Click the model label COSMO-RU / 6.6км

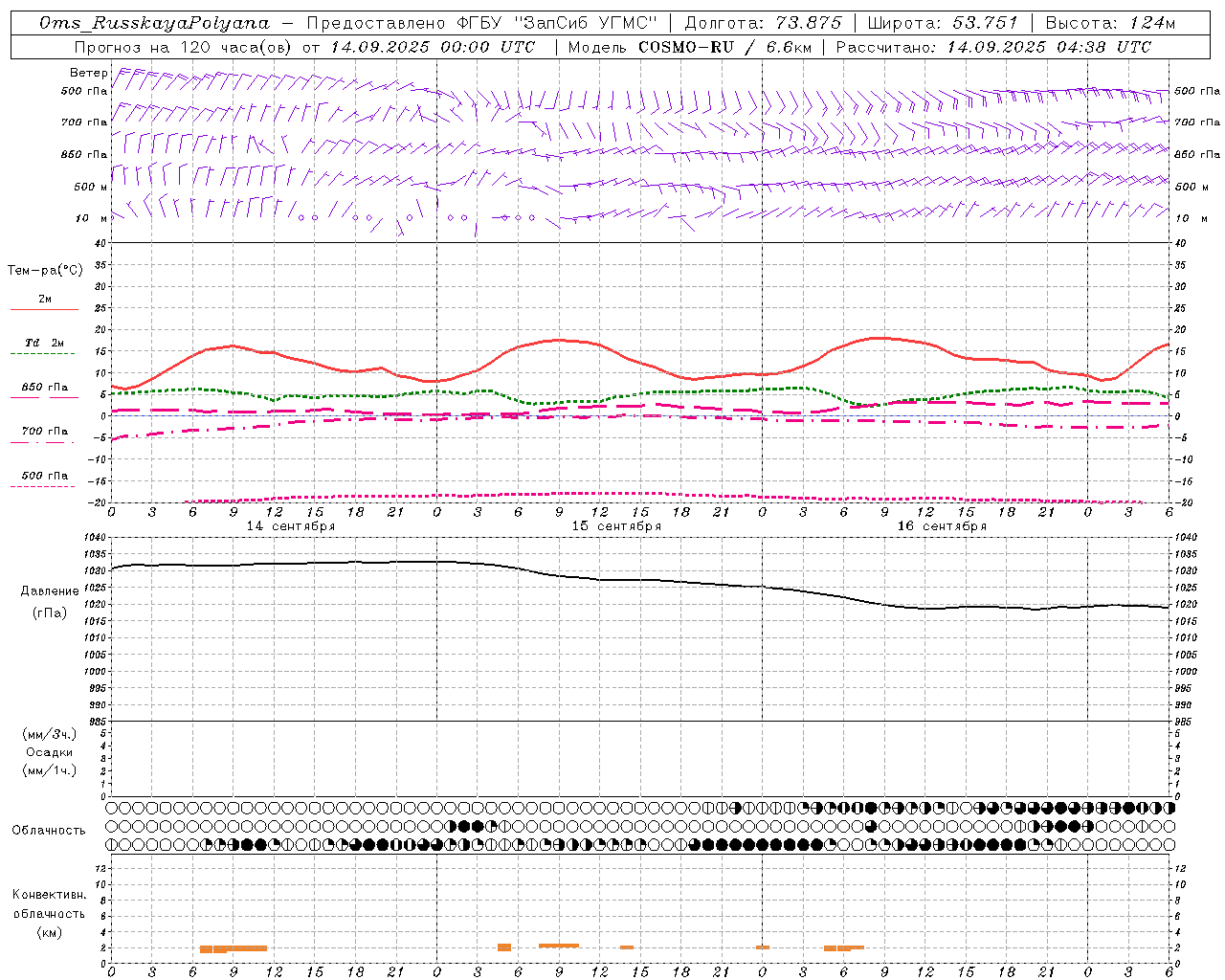[x=724, y=47]
